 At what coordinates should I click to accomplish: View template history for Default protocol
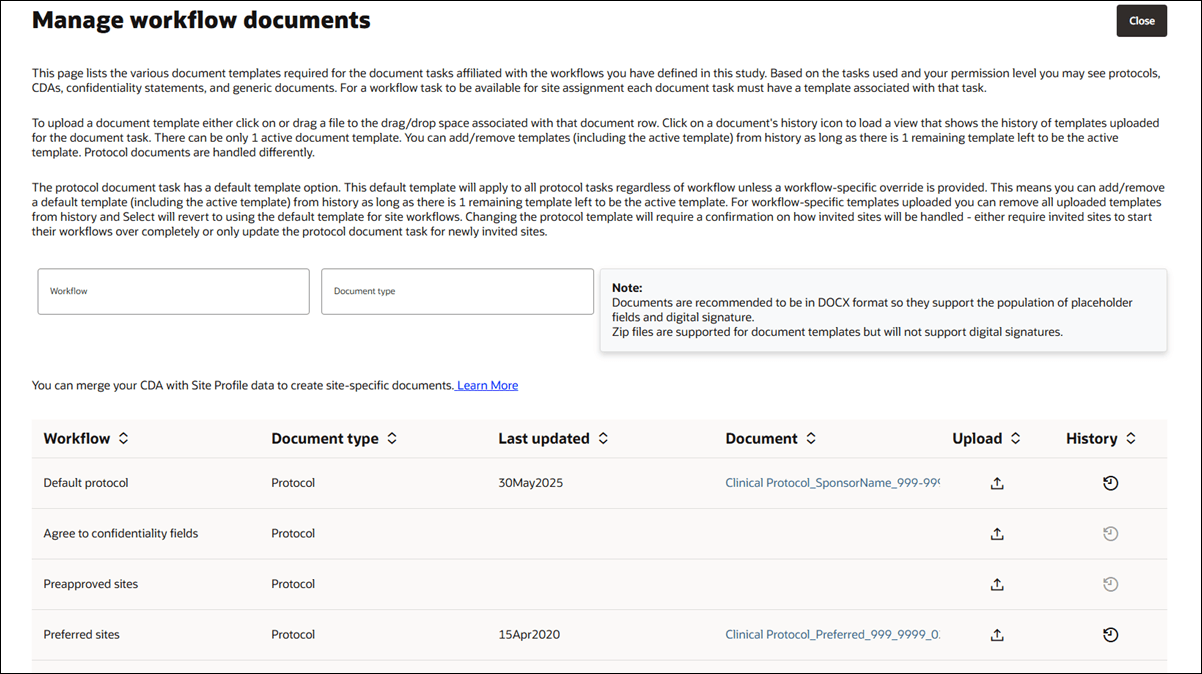point(1111,482)
